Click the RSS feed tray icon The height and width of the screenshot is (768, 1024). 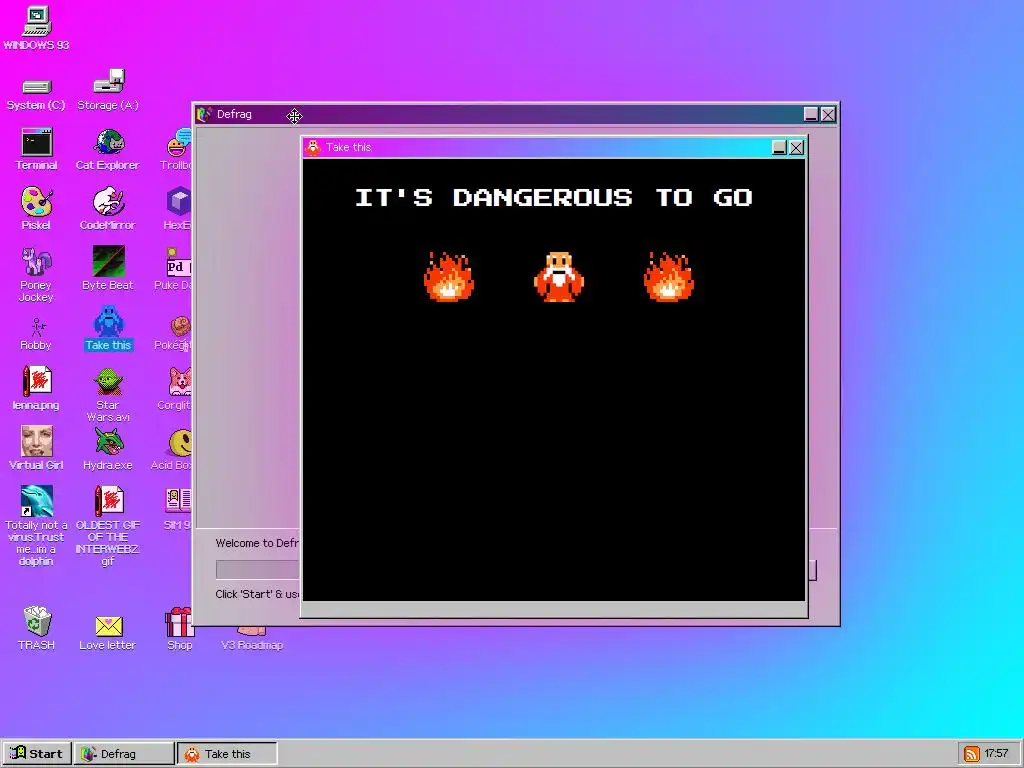(x=972, y=754)
